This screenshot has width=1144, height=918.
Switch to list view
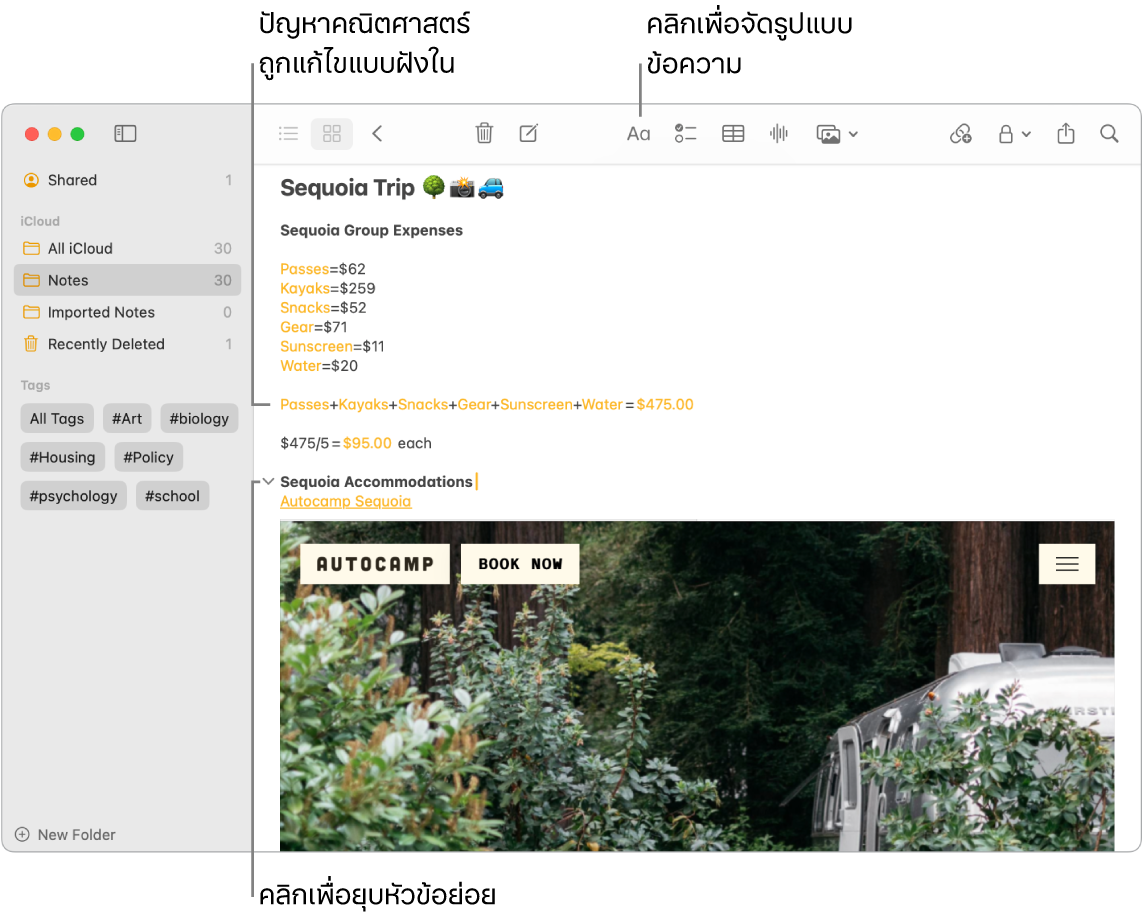pyautogui.click(x=288, y=134)
